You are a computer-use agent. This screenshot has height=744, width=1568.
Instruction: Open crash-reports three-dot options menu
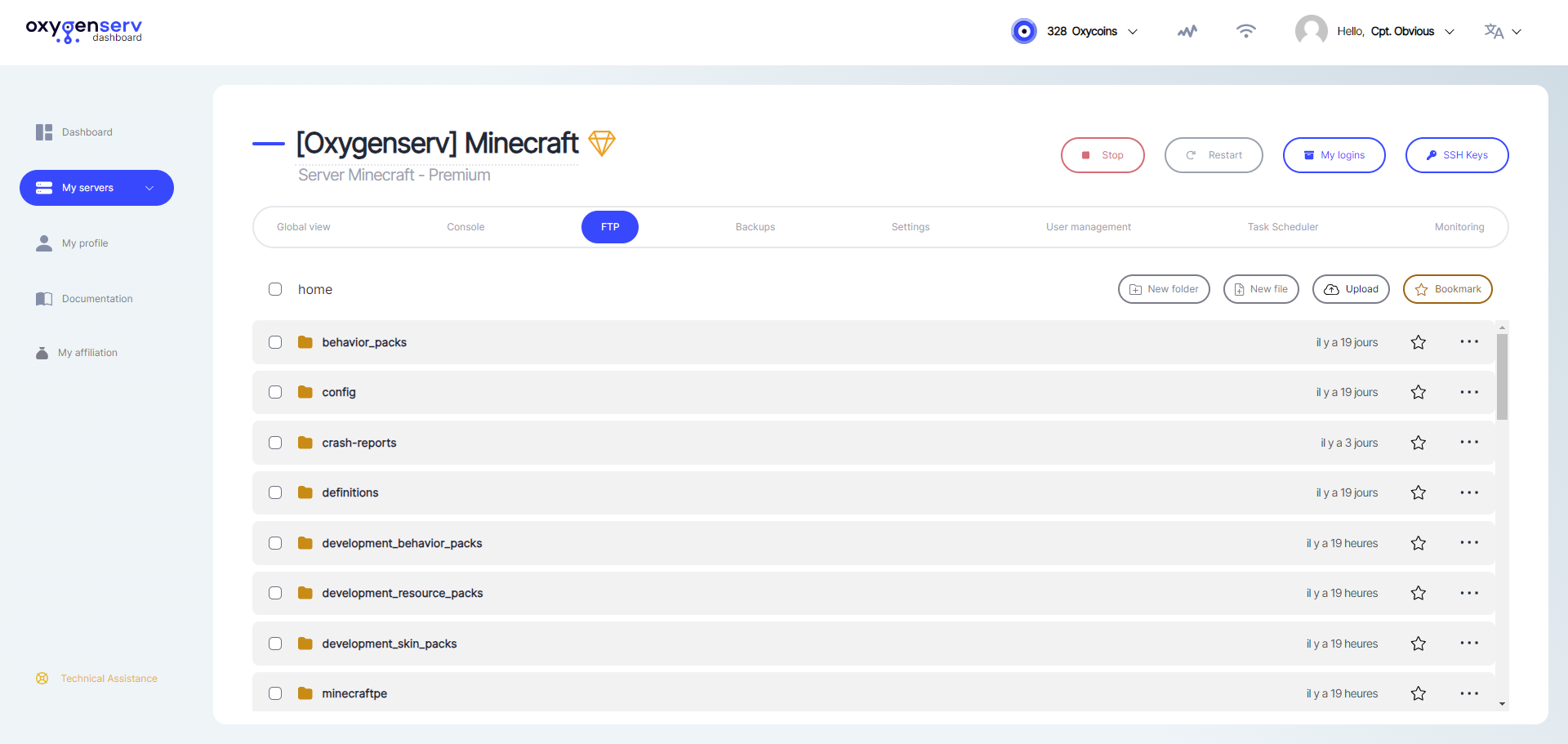[1469, 443]
